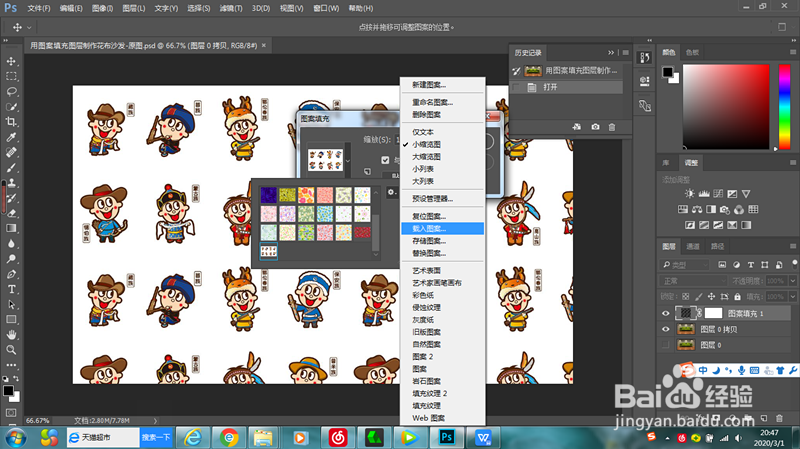The image size is (800, 449).
Task: Add Brightness/Contrast adjustment
Action: pyautogui.click(x=689, y=194)
